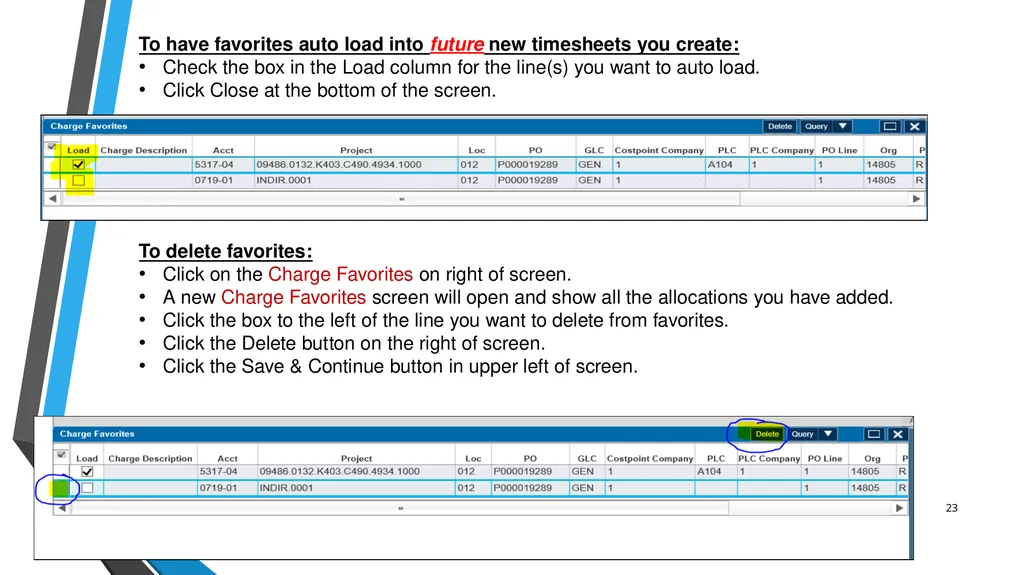The image size is (1024, 575).
Task: Select P000019289 PO cell in lower 0719-01 row
Action: [530, 487]
